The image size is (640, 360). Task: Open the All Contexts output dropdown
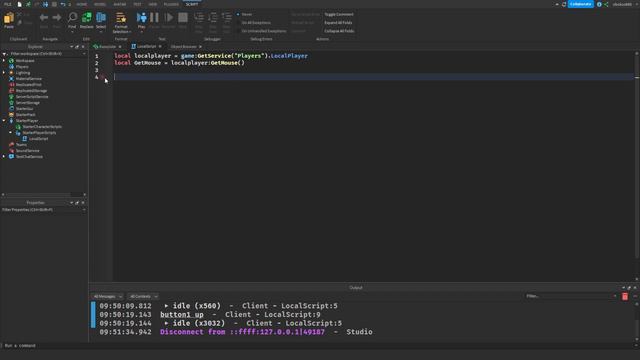[x=143, y=296]
